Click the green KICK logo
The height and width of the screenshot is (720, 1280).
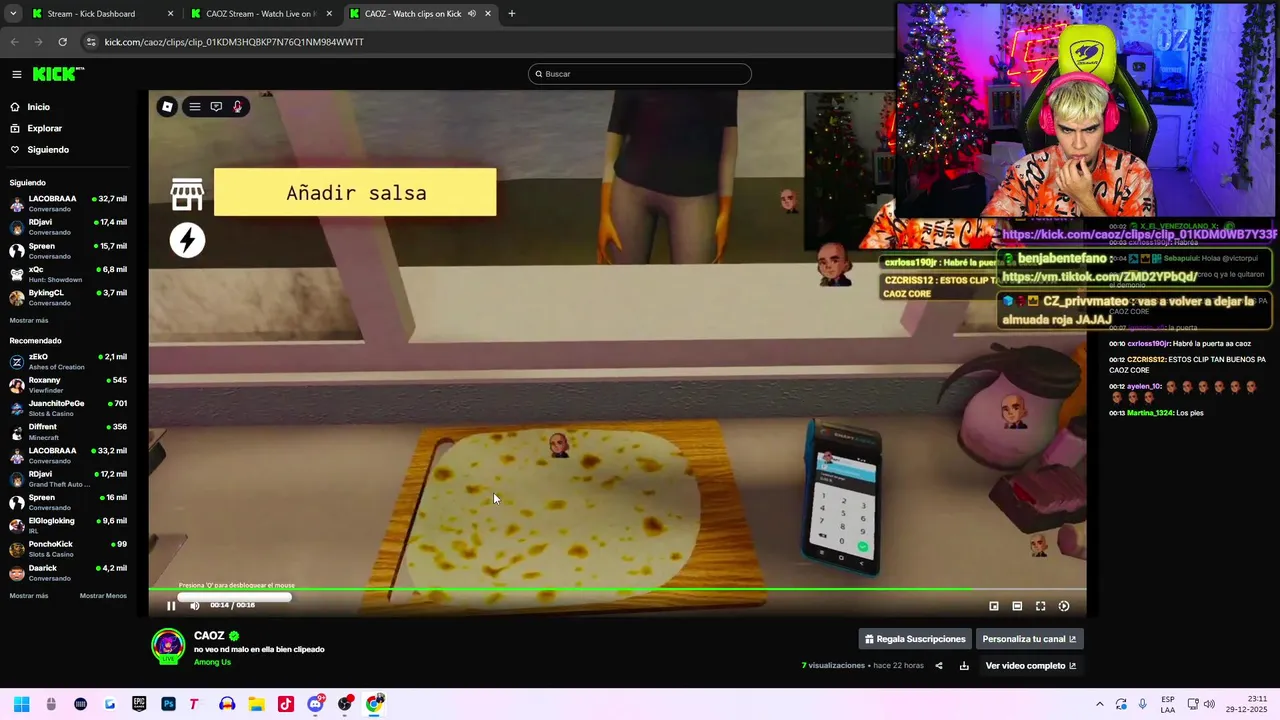tap(58, 74)
